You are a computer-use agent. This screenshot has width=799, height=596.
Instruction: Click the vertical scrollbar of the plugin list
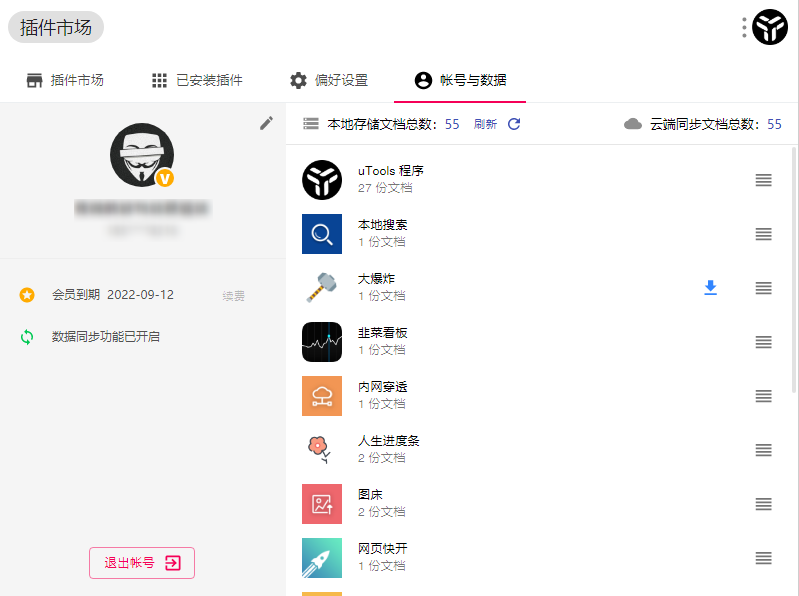point(794,270)
